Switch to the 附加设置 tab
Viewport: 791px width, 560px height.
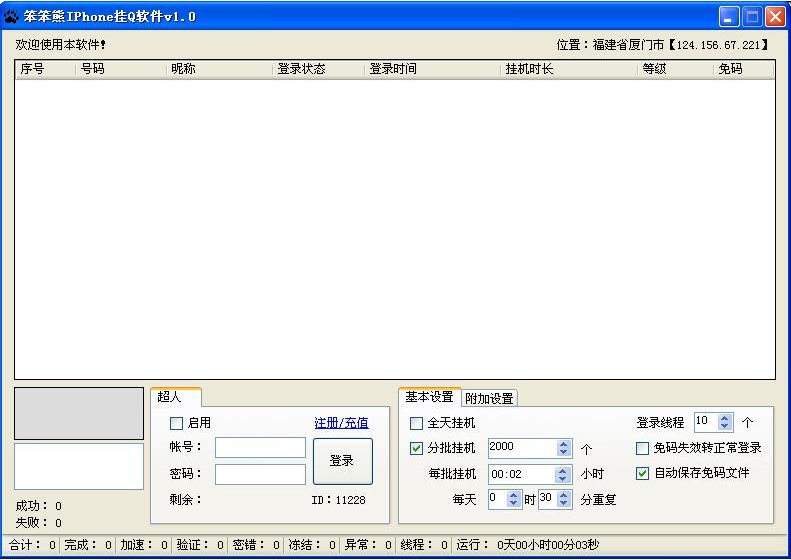[489, 398]
